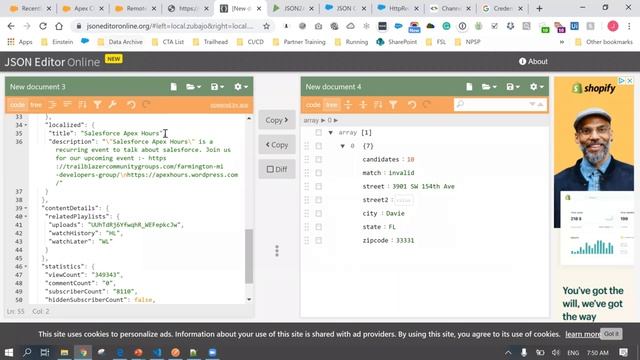Switch left panel to tree mode

(x=36, y=105)
